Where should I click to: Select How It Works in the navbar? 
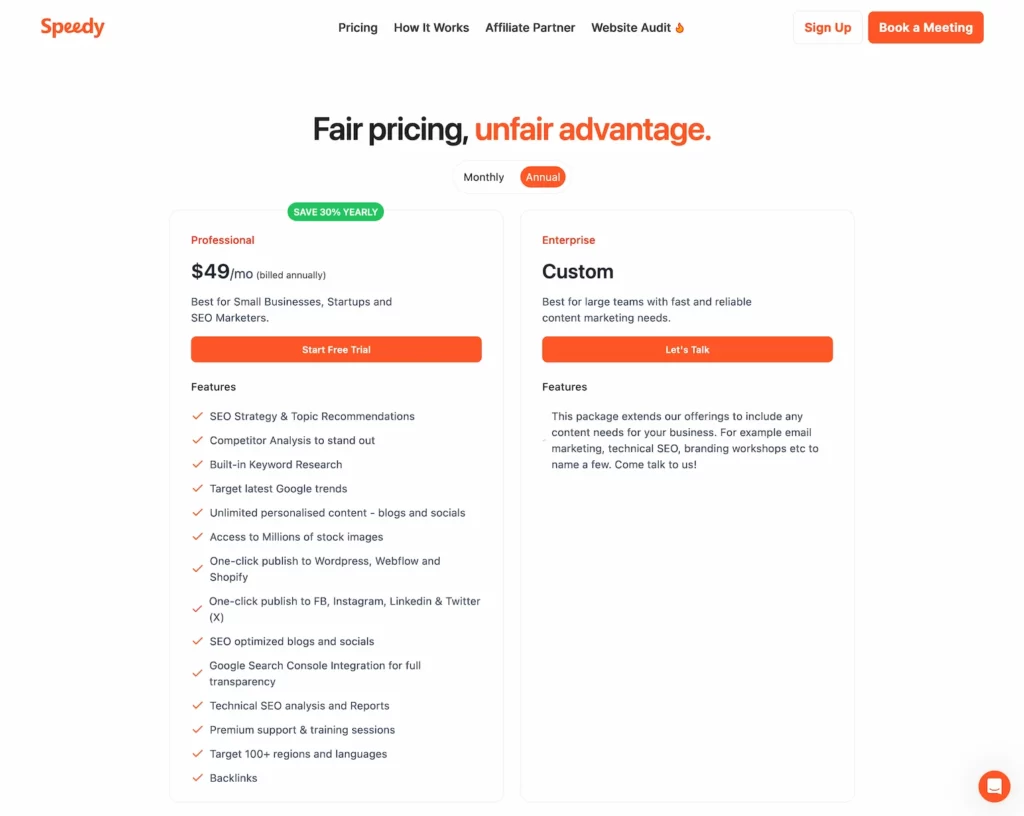431,27
